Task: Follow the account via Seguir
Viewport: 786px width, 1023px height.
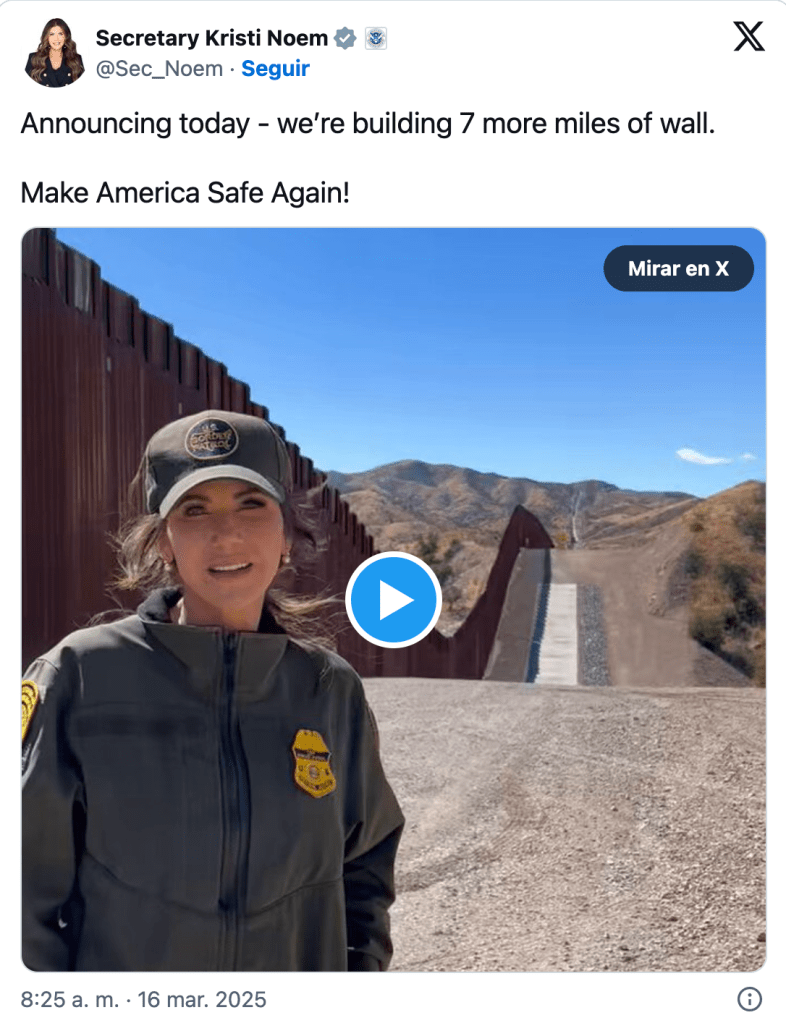Action: (x=275, y=69)
